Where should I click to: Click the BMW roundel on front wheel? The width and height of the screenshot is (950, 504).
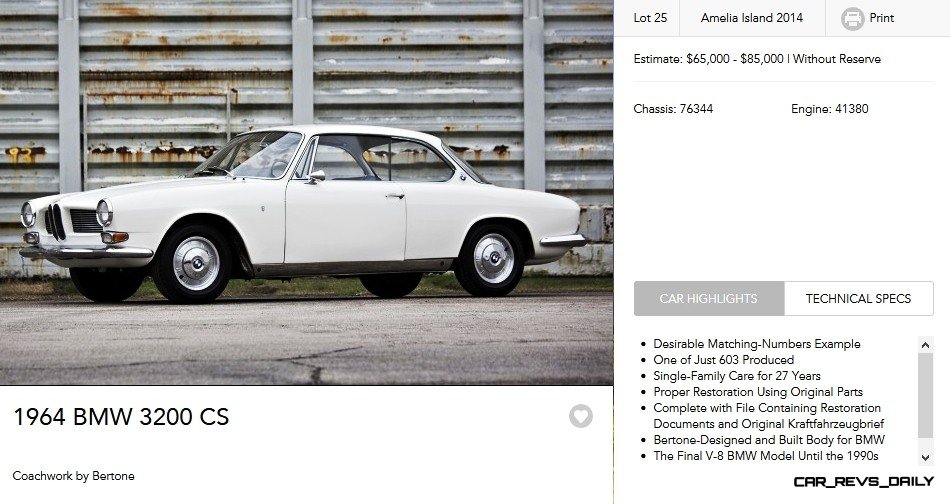(196, 263)
